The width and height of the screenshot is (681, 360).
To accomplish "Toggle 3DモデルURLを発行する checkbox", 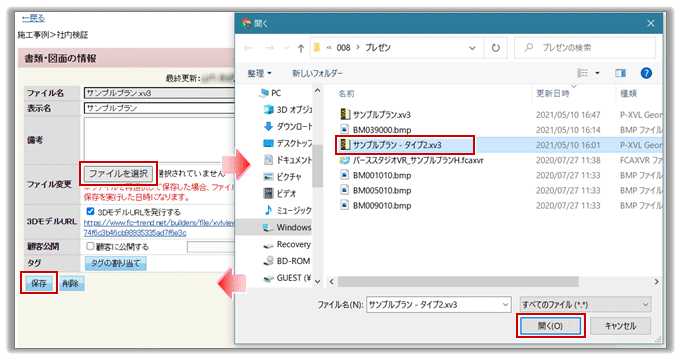I will point(90,211).
